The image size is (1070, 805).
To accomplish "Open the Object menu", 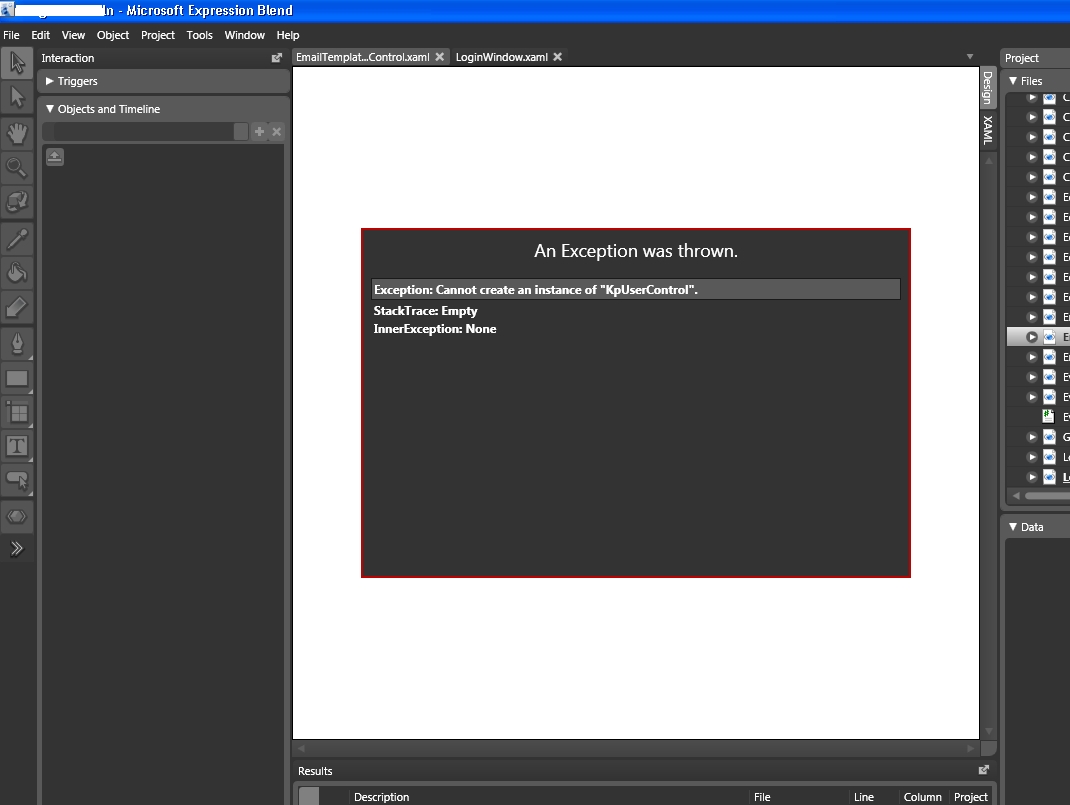I will [113, 35].
